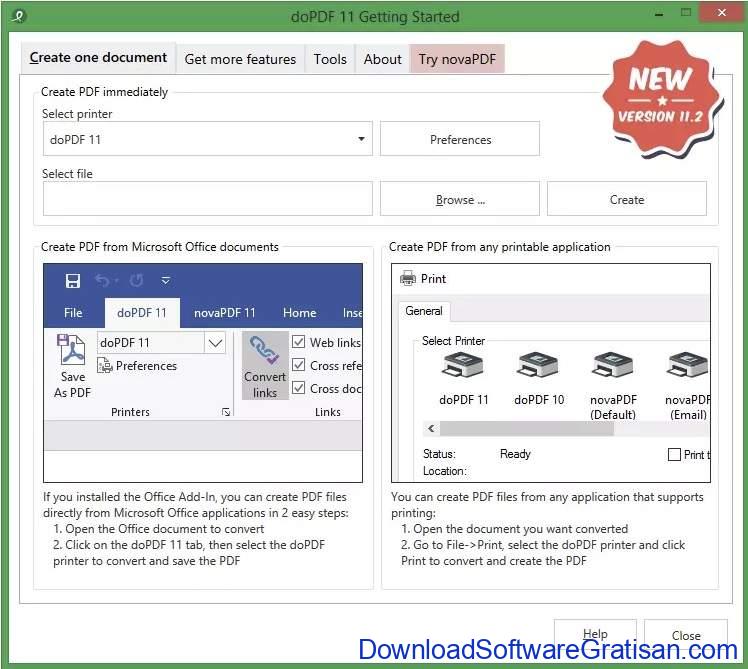Click the Preferences button beside printer selector
Screen dimensions: 748x669
tap(460, 139)
